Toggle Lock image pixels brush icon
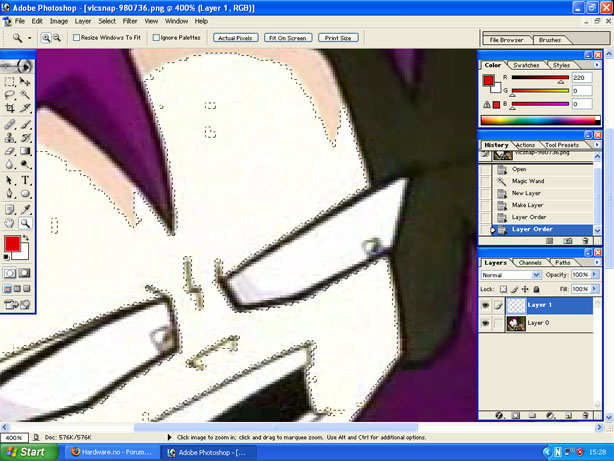 (x=515, y=289)
